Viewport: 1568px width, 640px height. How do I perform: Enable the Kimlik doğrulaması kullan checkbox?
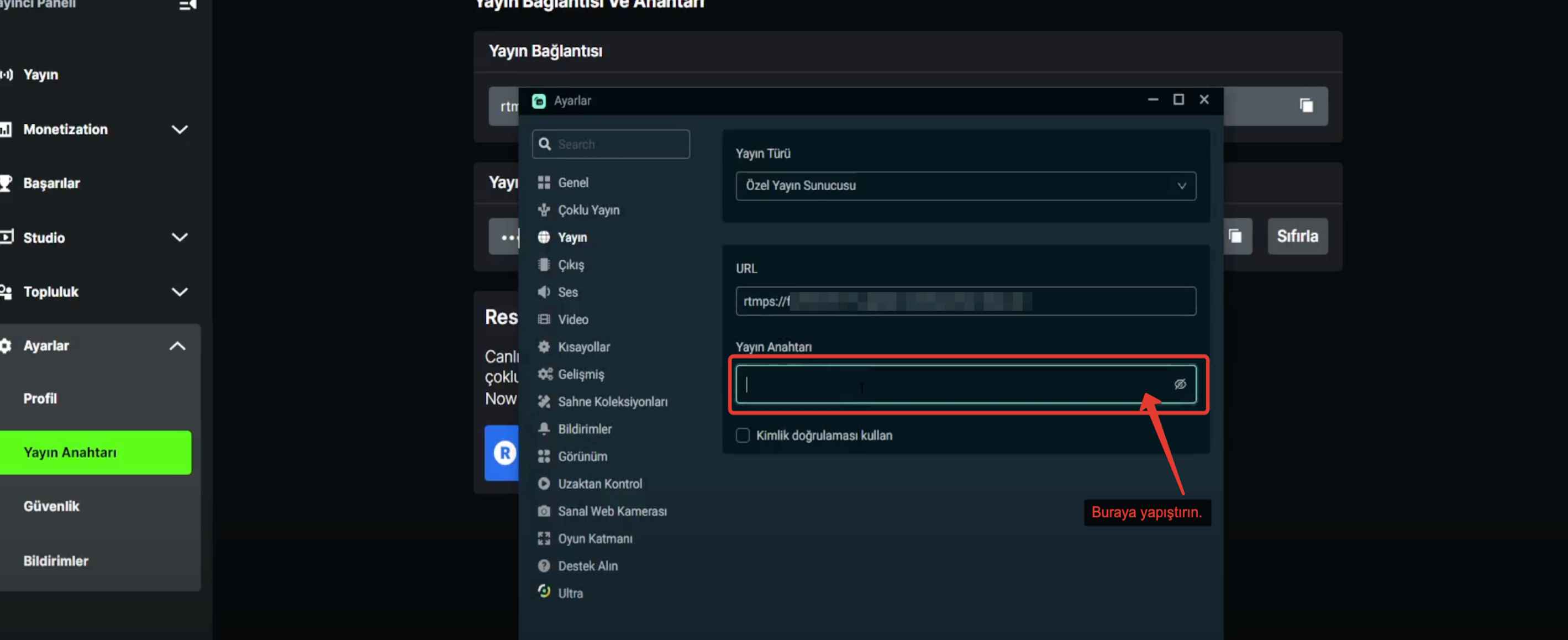click(742, 436)
